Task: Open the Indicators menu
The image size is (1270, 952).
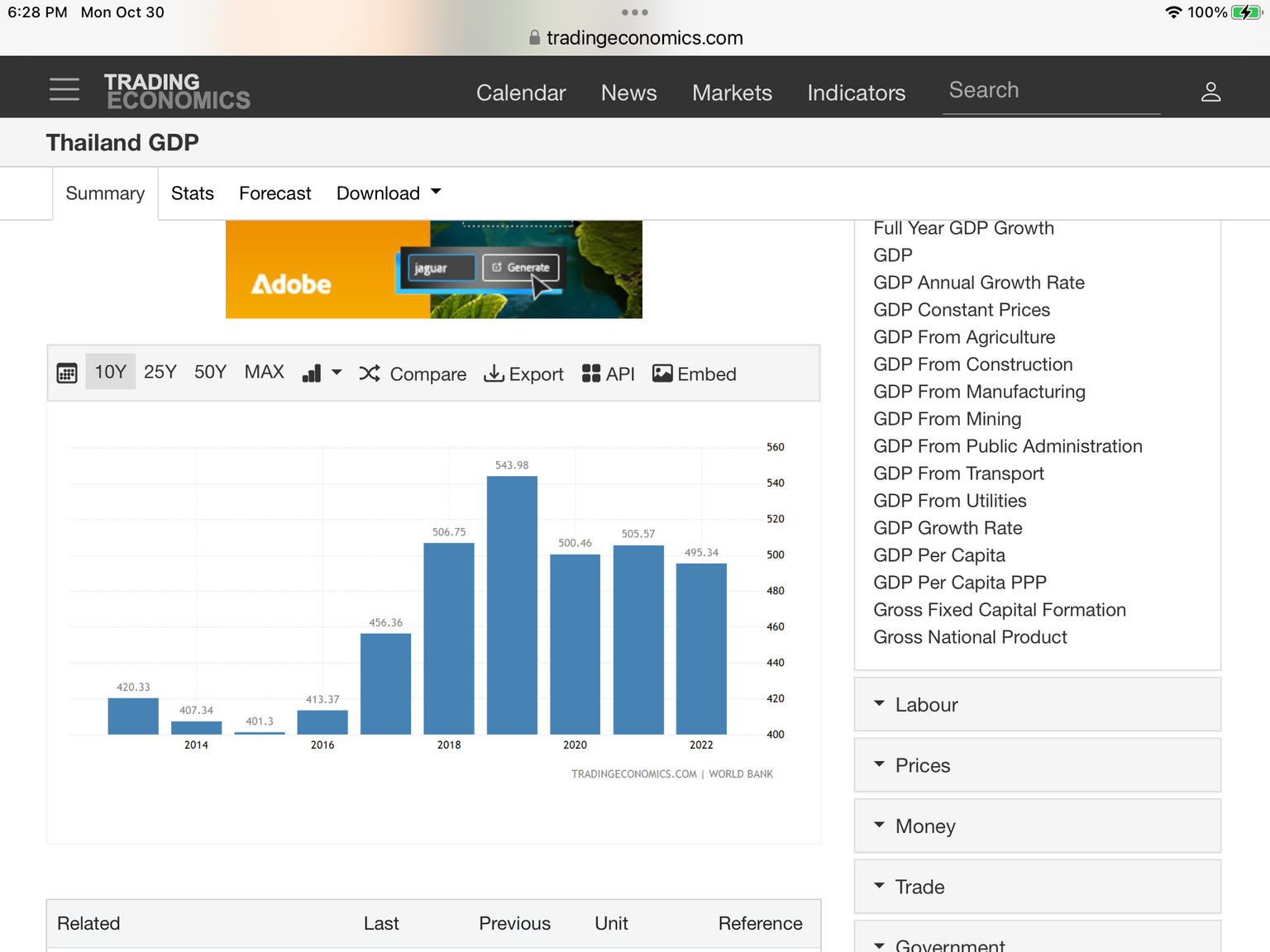Action: [x=856, y=93]
